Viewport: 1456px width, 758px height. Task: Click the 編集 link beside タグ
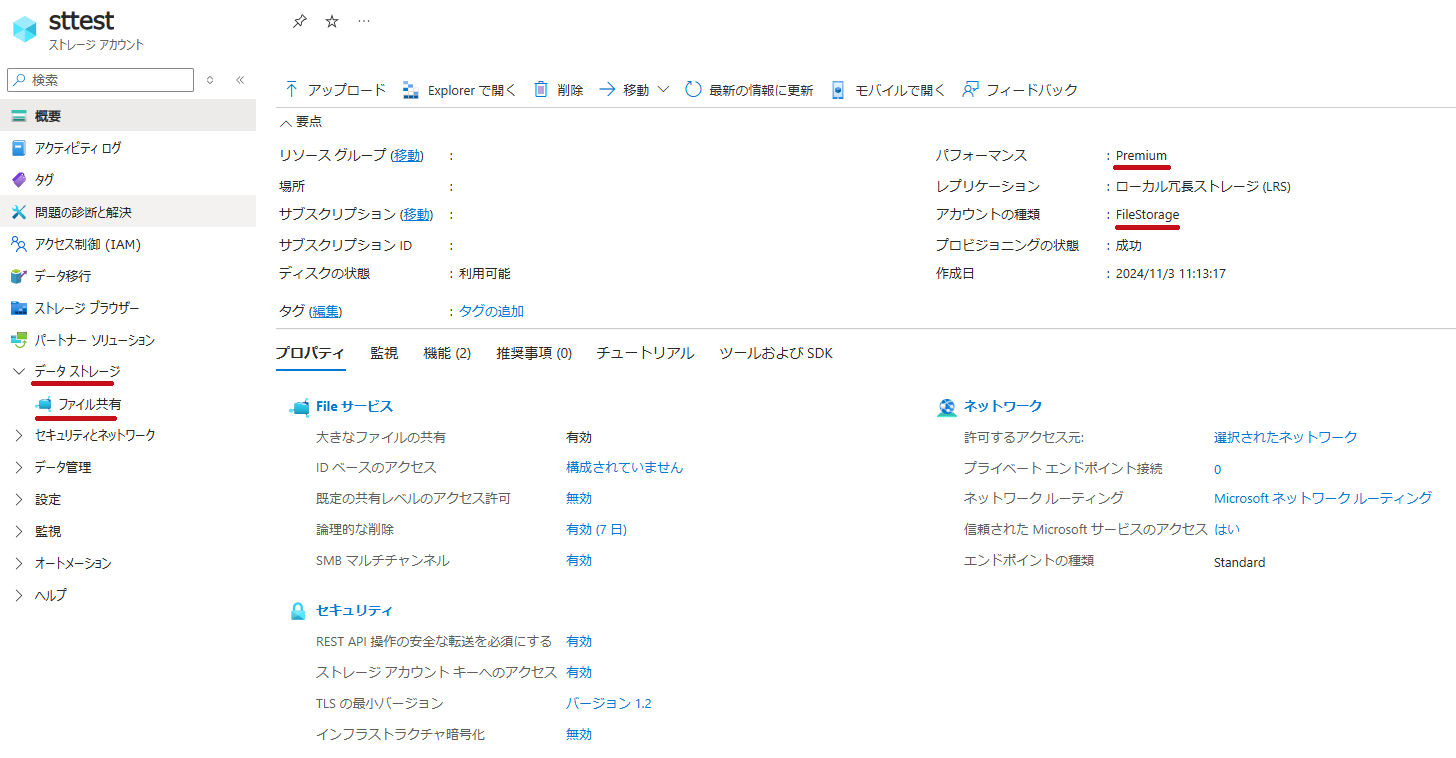click(326, 311)
